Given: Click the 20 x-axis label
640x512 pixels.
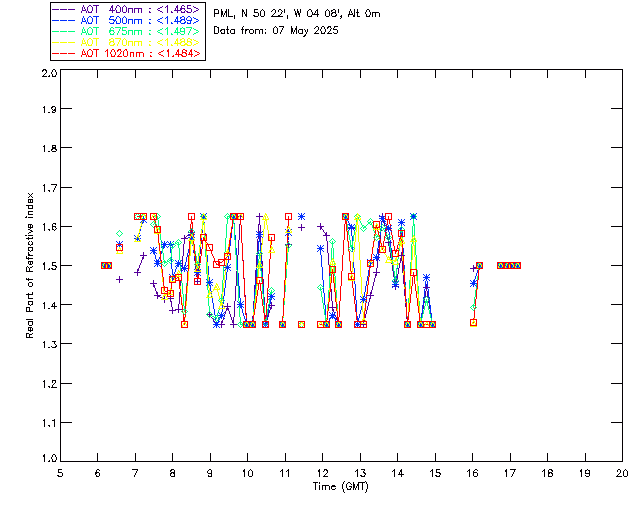Looking at the screenshot, I should 622,473.
